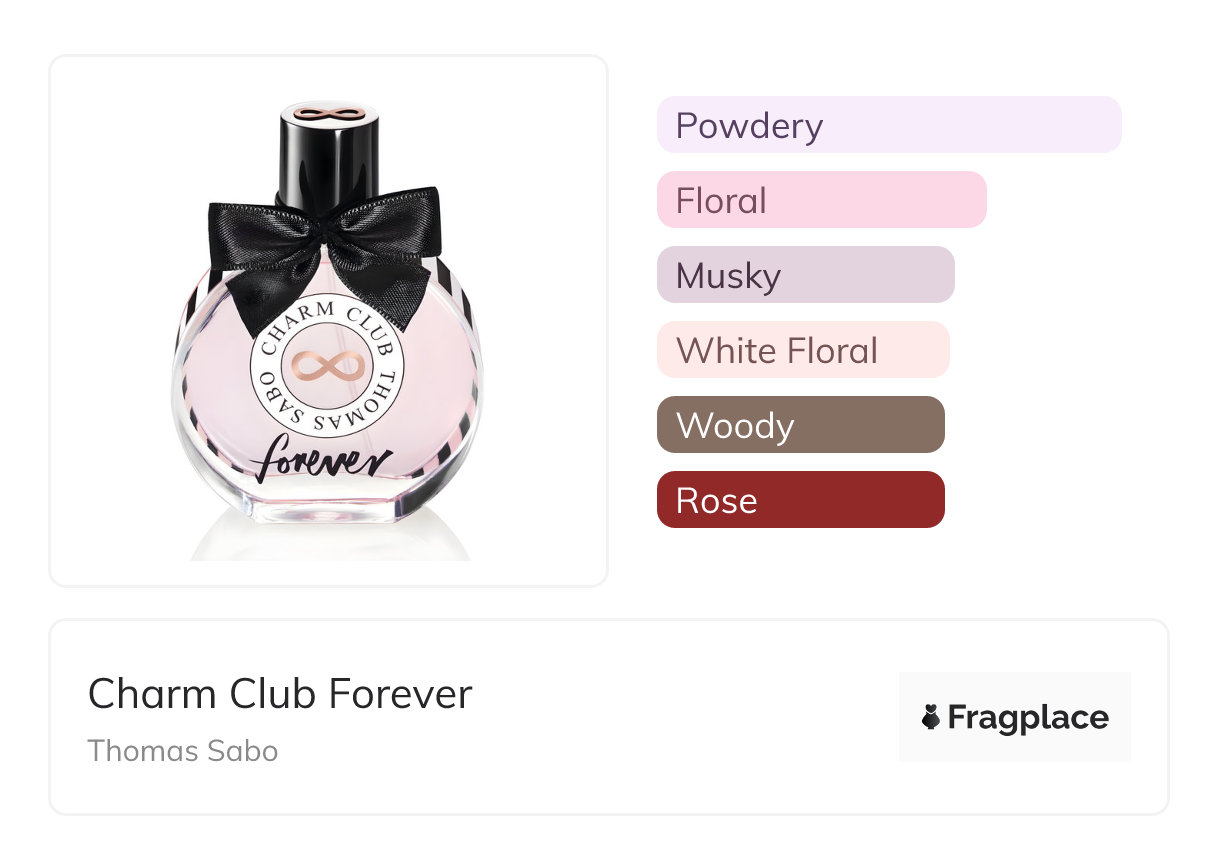Click the Powdery accord bar
Image resolution: width=1218 pixels, height=864 pixels.
tap(889, 125)
